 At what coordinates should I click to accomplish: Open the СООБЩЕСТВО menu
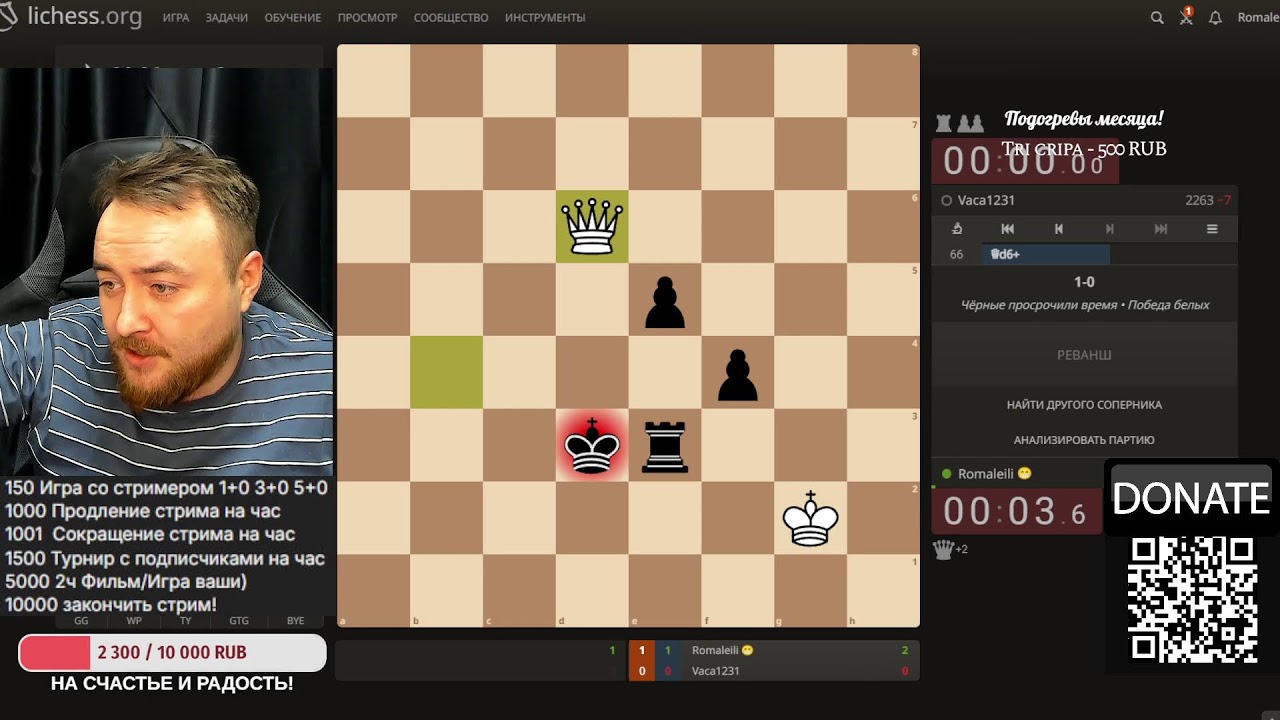coord(451,18)
